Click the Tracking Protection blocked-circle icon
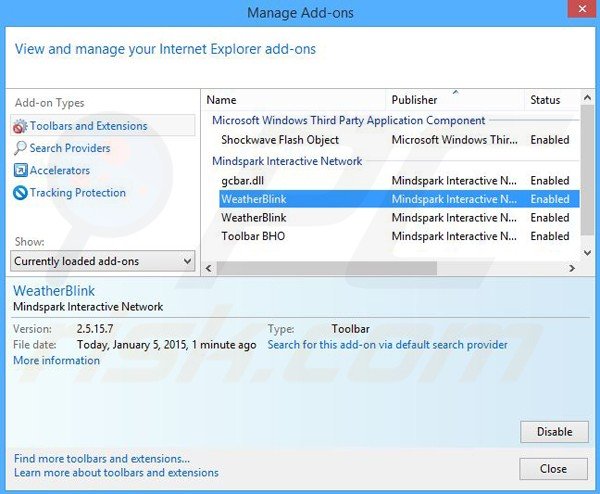Viewport: 600px width, 494px height. [x=20, y=192]
